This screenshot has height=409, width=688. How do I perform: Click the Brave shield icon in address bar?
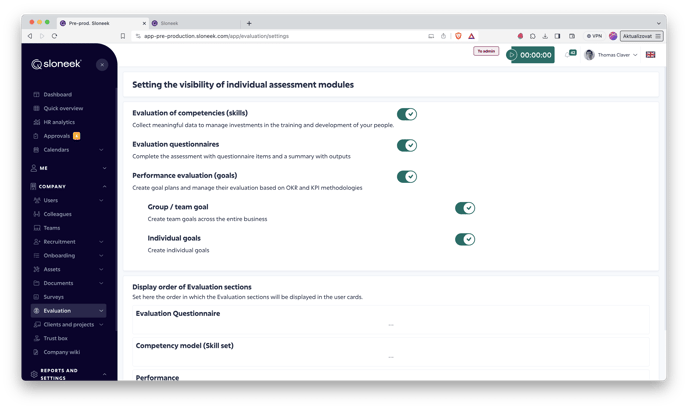coord(458,36)
